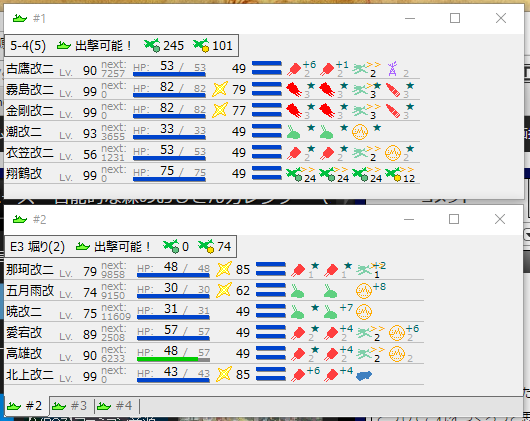Click fleet name E3 掘り(2)

pos(37,247)
